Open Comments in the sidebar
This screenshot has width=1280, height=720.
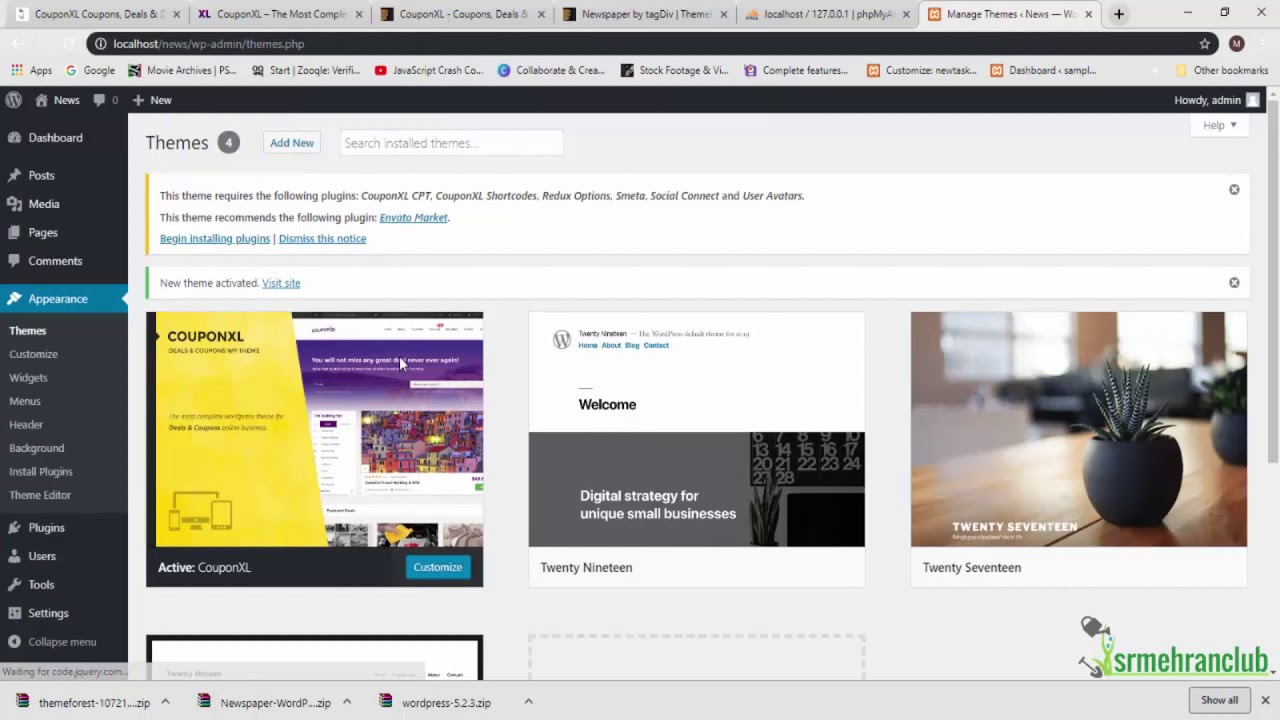click(64, 261)
